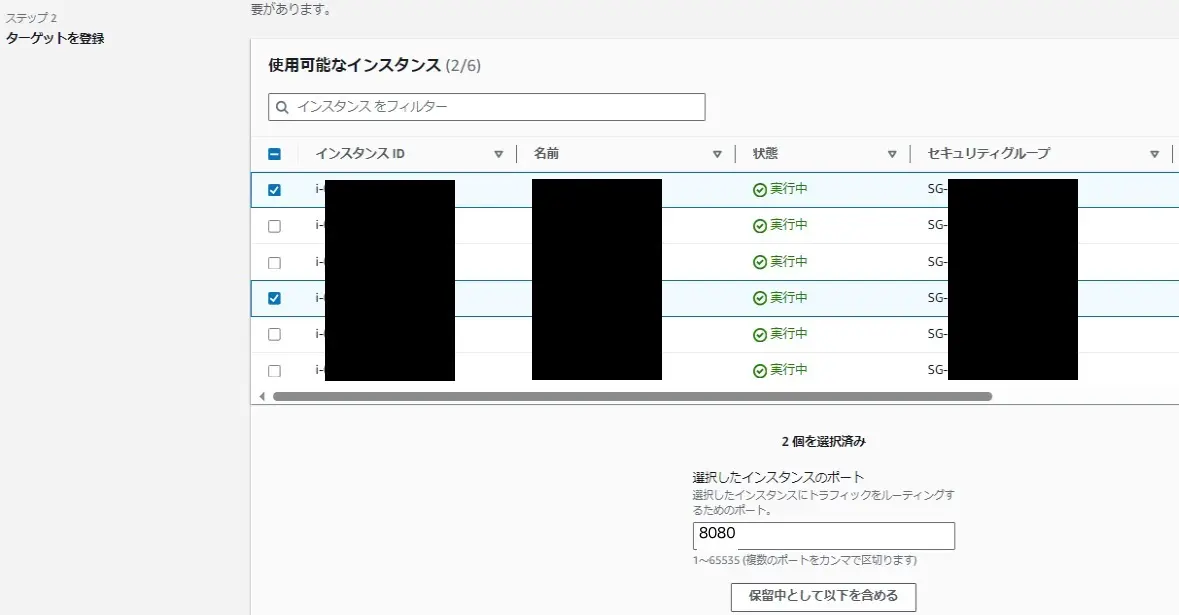The image size is (1179, 615).
Task: Open the インスタンス ID column filter dropdown
Action: point(497,153)
